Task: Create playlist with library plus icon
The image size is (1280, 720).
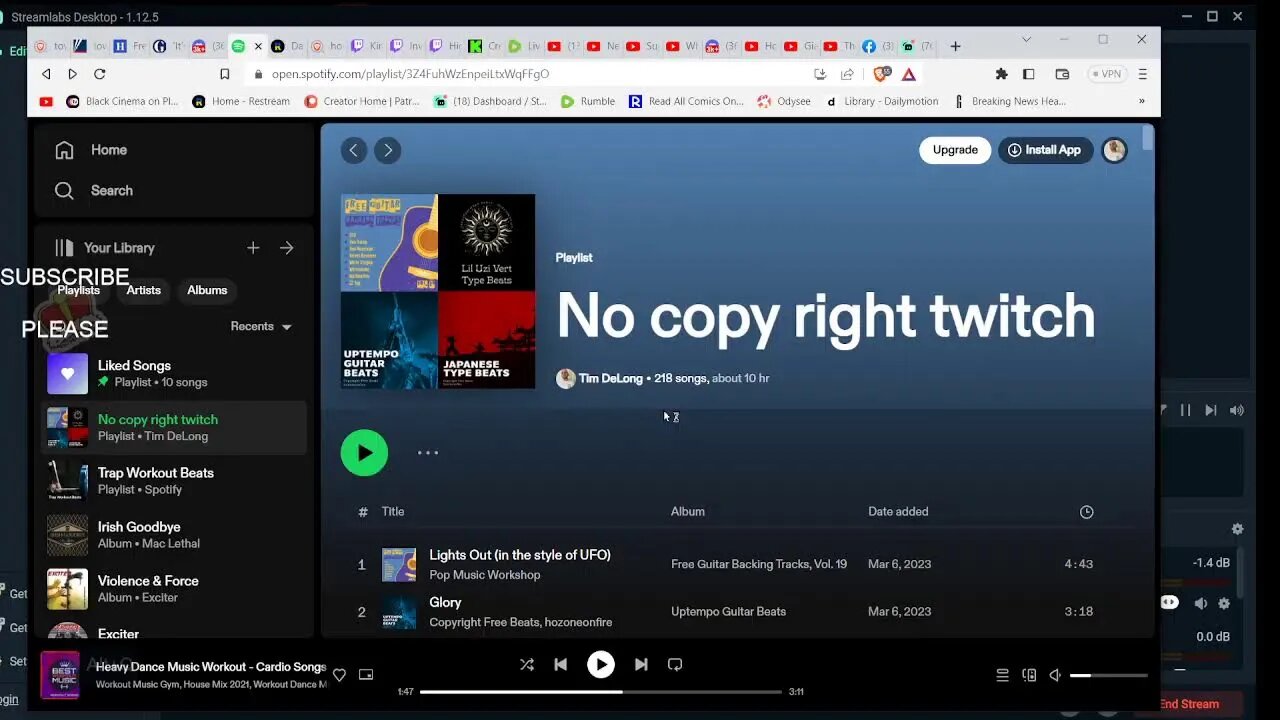Action: click(x=253, y=248)
